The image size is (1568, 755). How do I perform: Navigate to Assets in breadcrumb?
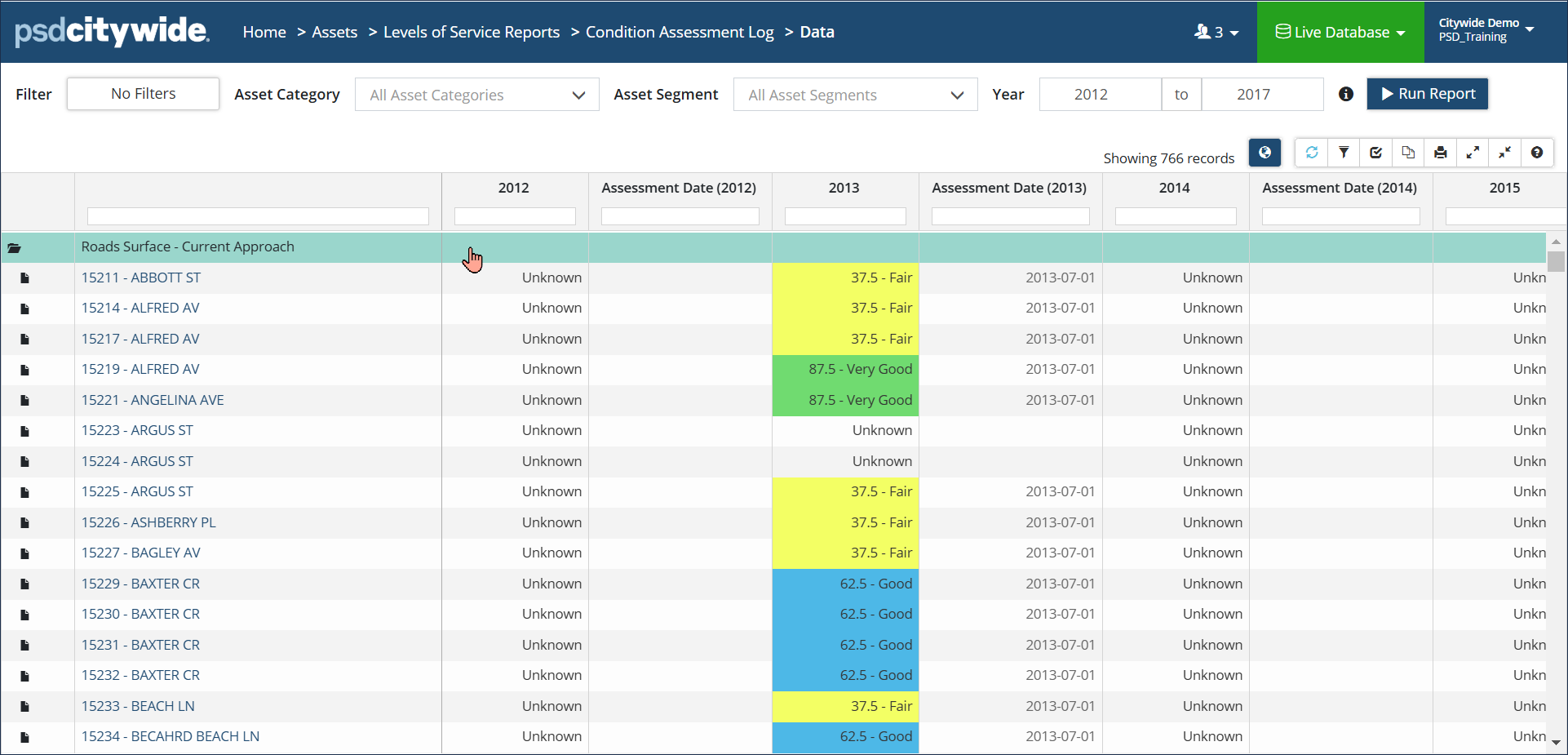coord(334,33)
